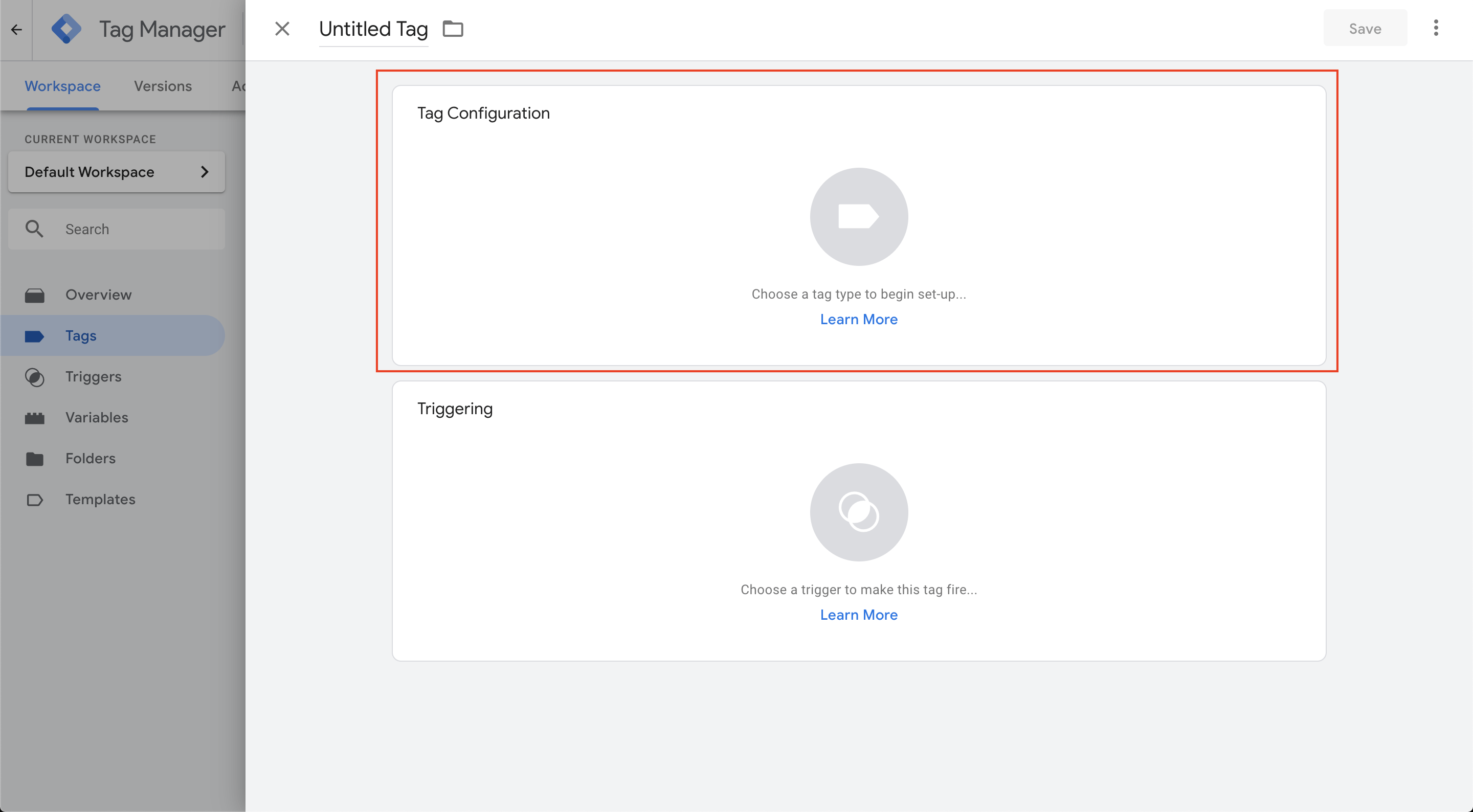Expand the Default Workspace selector
Viewport: 1473px width, 812px height.
116,171
